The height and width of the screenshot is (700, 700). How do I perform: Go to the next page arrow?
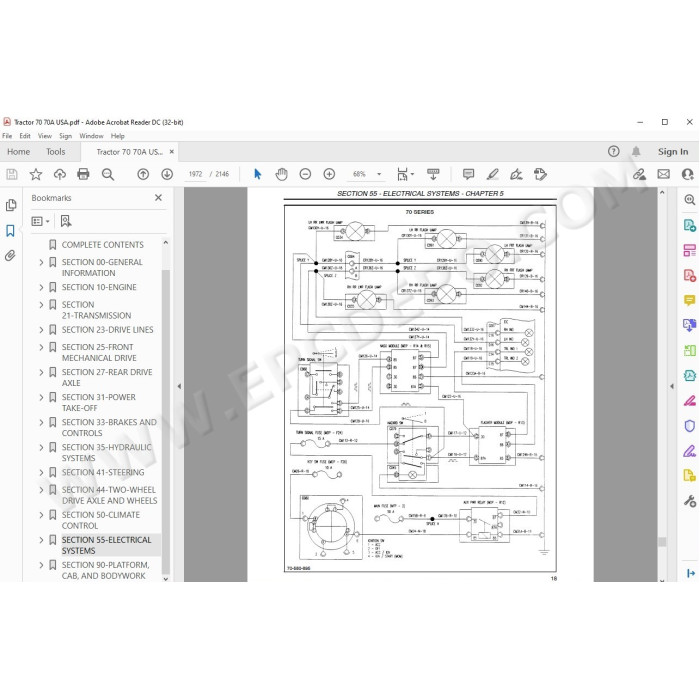tap(167, 174)
